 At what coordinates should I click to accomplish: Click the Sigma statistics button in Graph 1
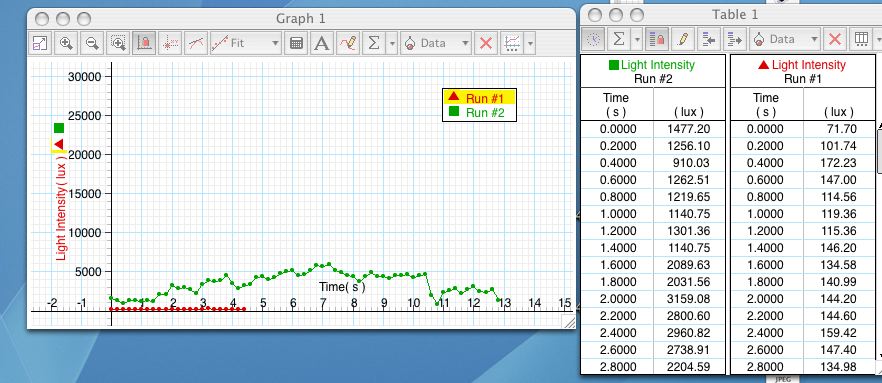point(374,43)
